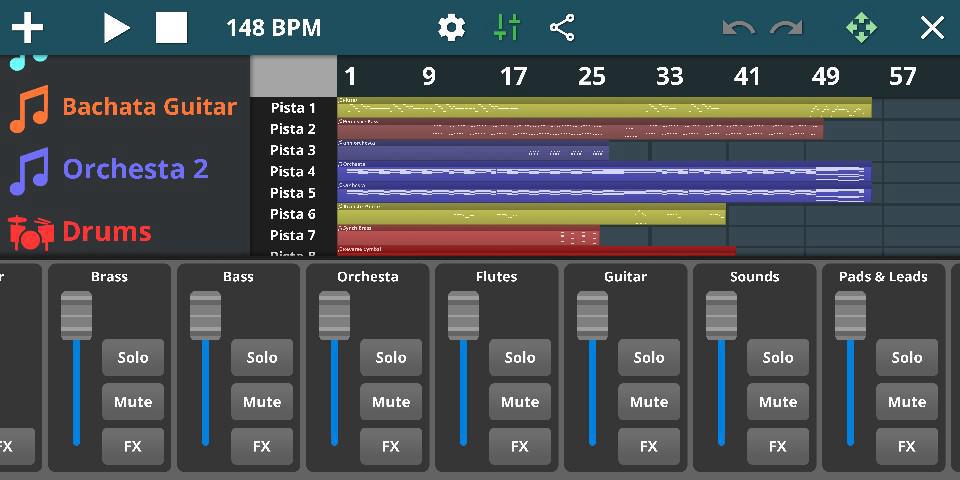The width and height of the screenshot is (960, 480).
Task: Open FX for Orchesta channel
Action: tap(391, 447)
